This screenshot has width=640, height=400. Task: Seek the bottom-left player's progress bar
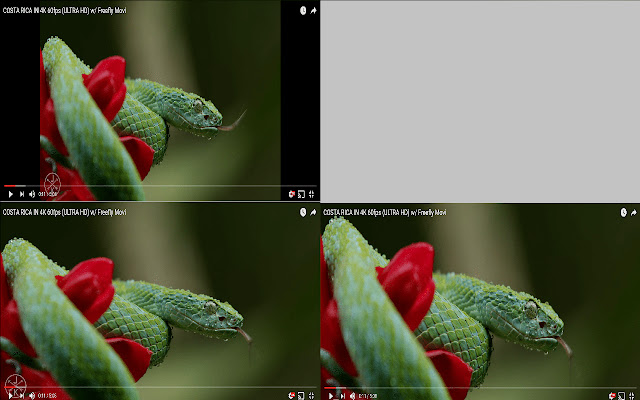160,387
